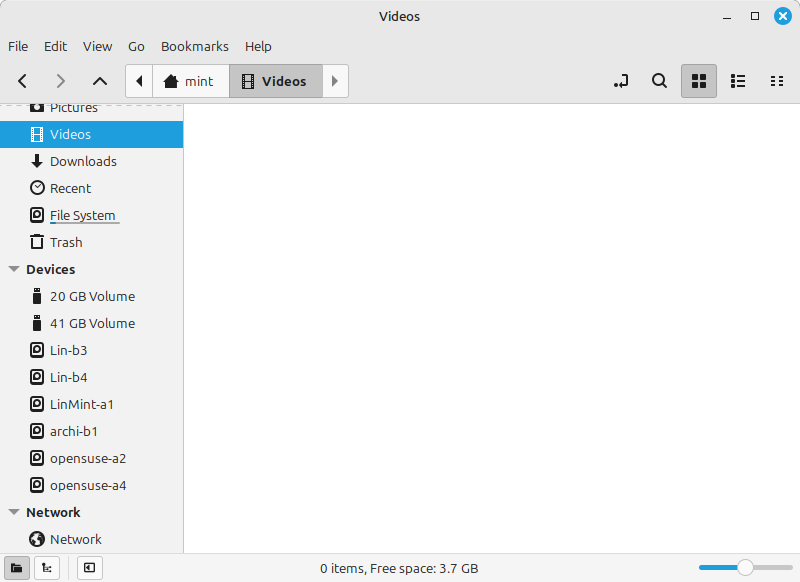Open Recent in the sidebar
Screen dimensions: 800x582
[x=92, y=189]
